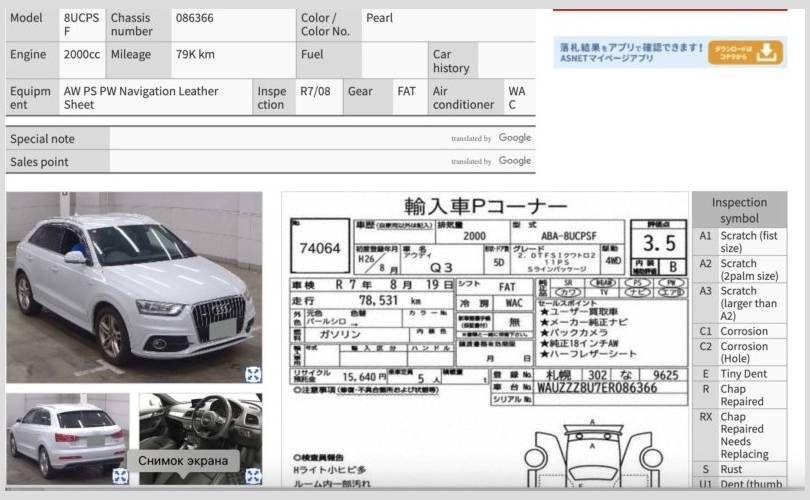
Task: Click the 3.5 evaluation score on sheet
Action: click(659, 243)
